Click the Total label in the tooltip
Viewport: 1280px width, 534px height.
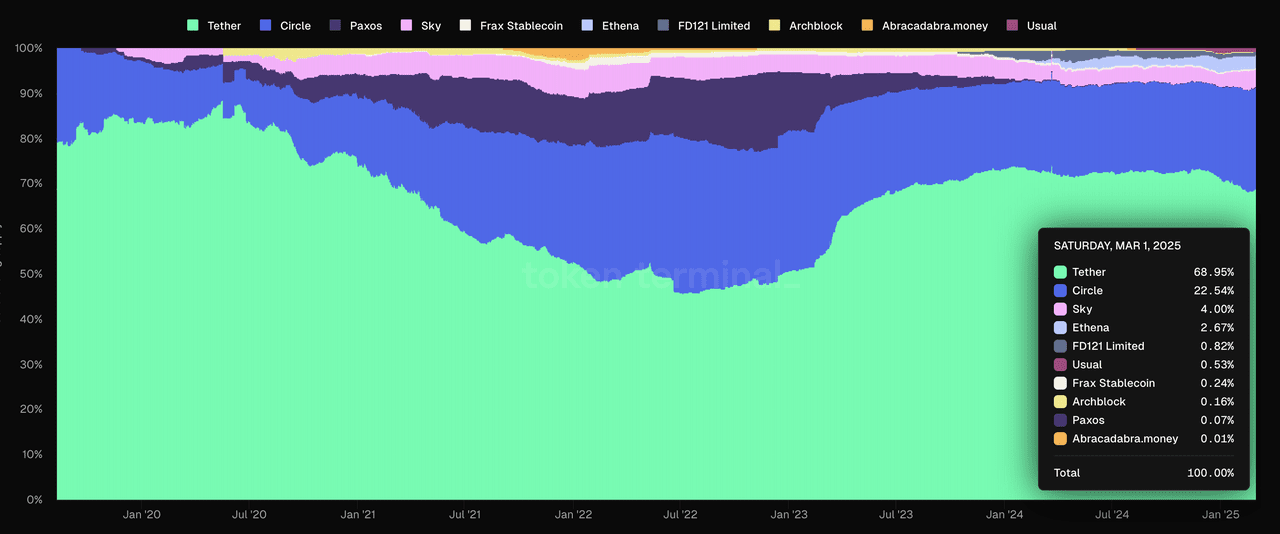[x=1067, y=473]
